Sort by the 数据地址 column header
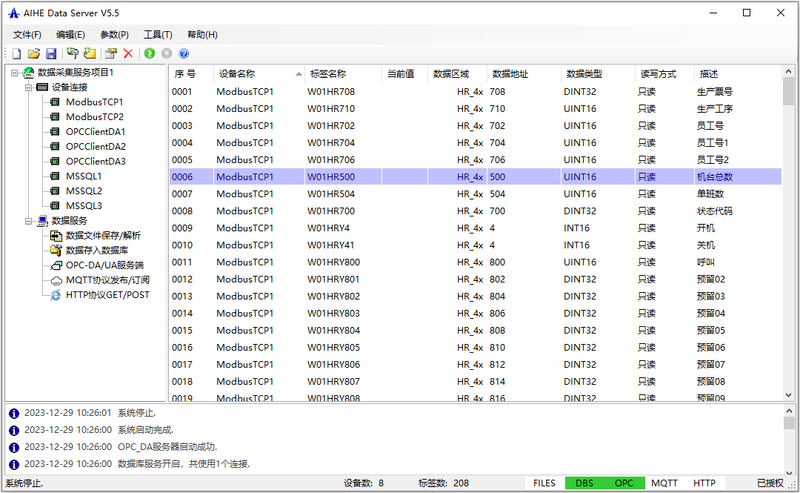The width and height of the screenshot is (800, 493). click(x=523, y=74)
